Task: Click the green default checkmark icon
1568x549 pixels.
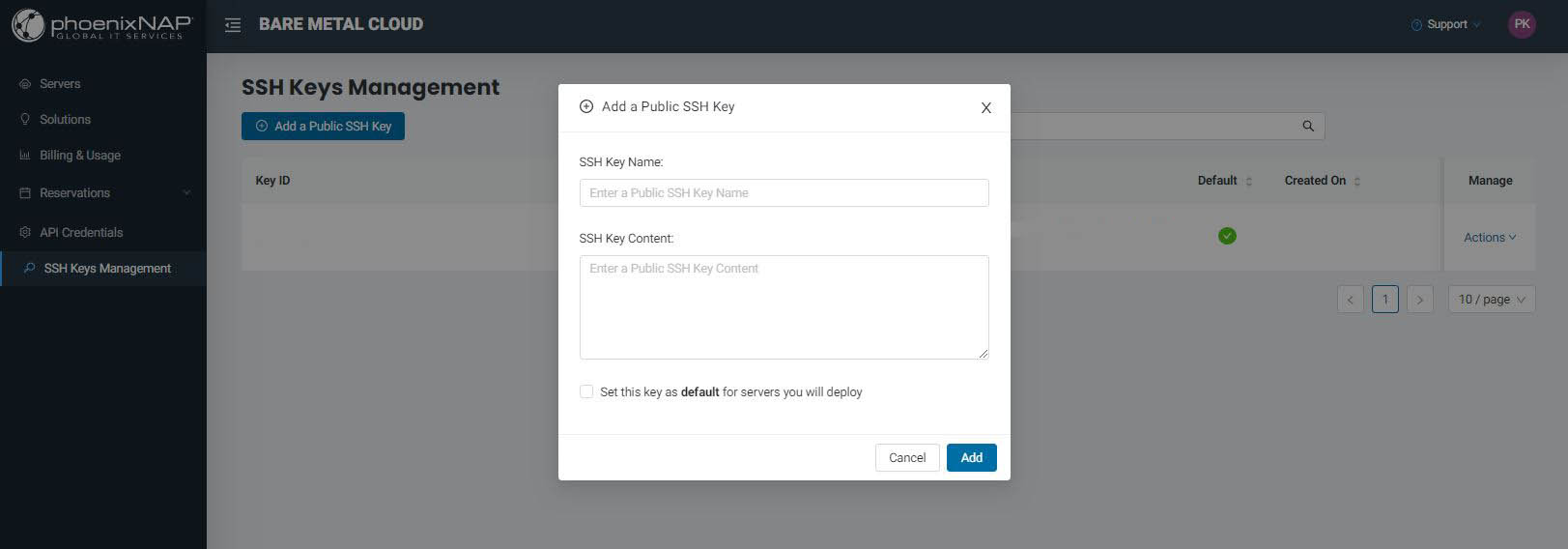Action: pyautogui.click(x=1227, y=236)
